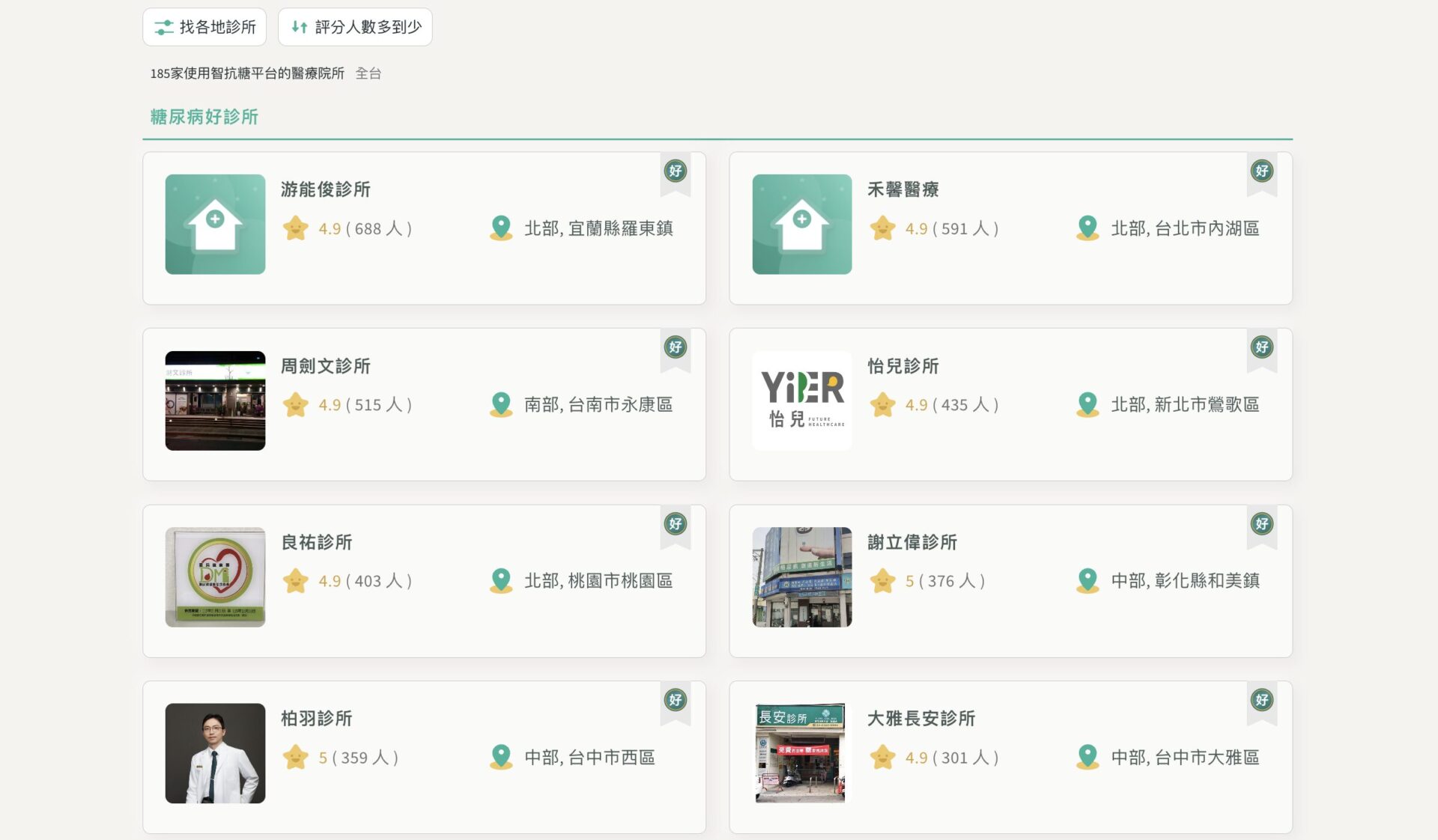
Task: Click the 良祐診所 heart logo thumbnail
Action: (x=215, y=577)
